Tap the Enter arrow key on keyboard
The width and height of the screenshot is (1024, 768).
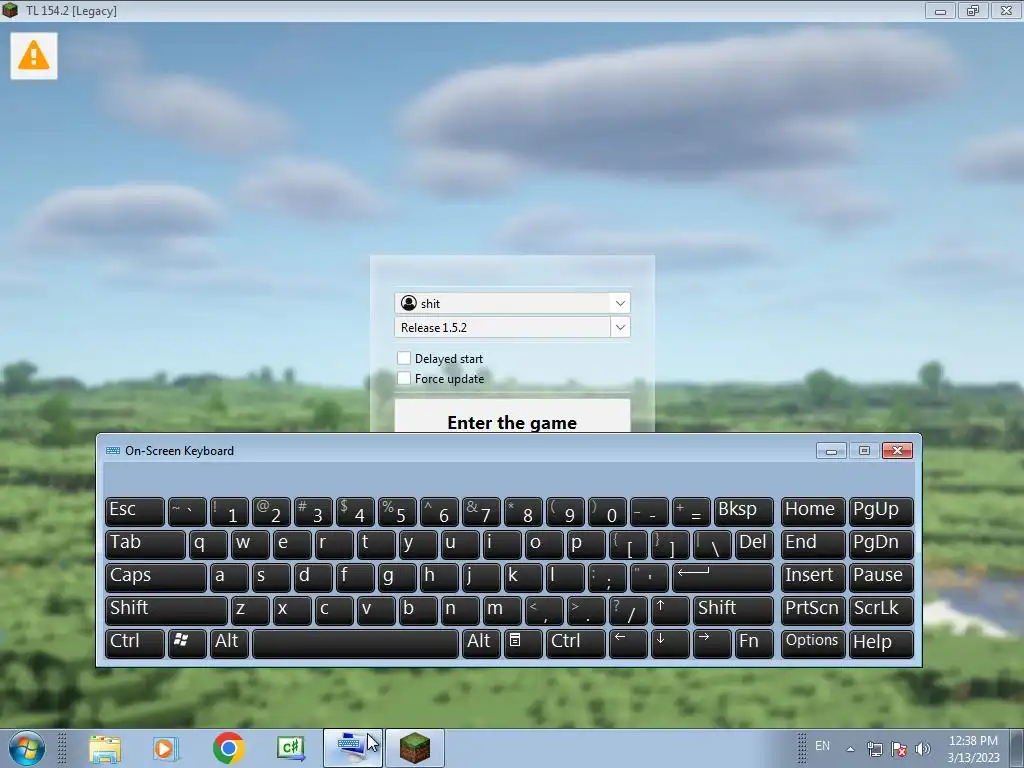[723, 577]
